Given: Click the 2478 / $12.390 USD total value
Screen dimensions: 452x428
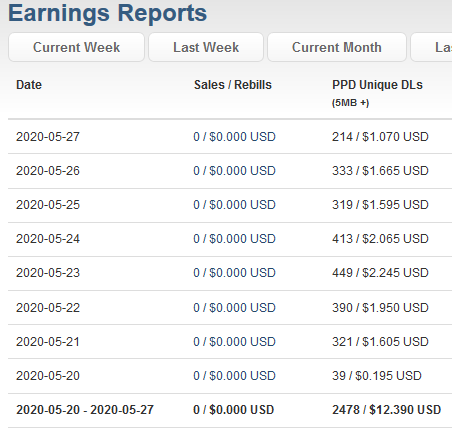Looking at the screenshot, I should pyautogui.click(x=386, y=410).
